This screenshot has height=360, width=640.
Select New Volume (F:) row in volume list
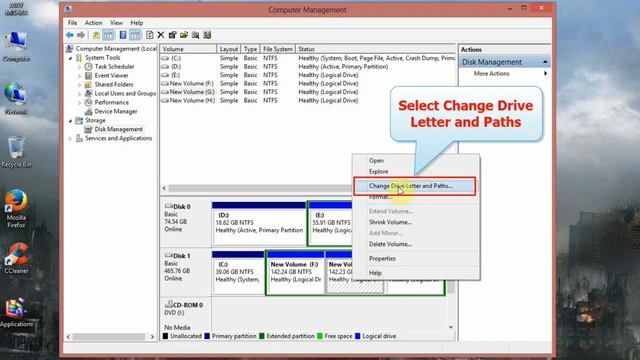(x=308, y=83)
